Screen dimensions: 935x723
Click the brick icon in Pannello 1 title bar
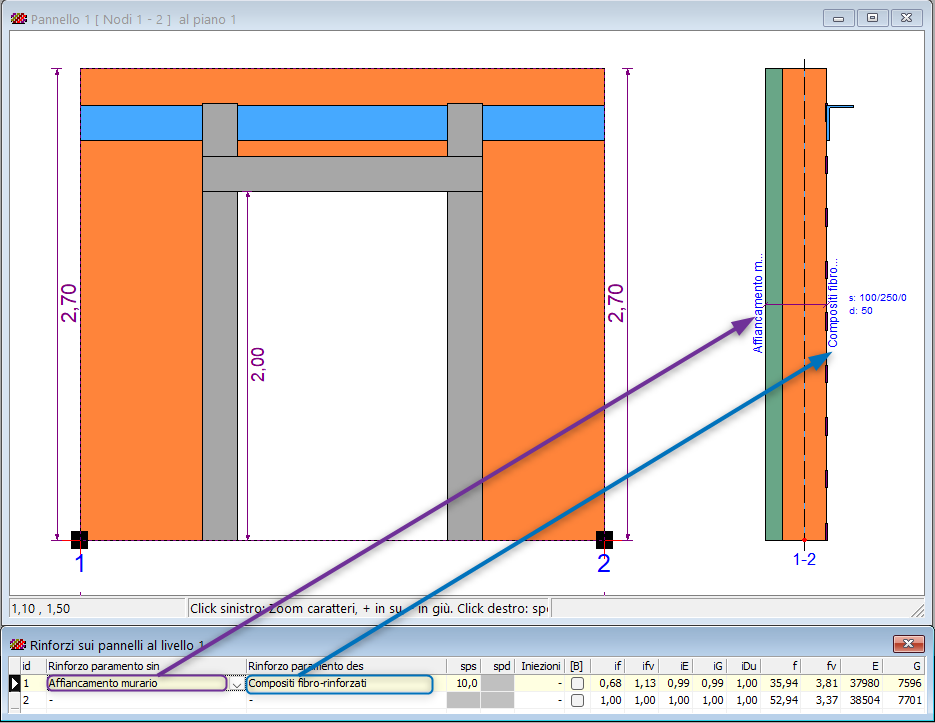click(x=18, y=18)
